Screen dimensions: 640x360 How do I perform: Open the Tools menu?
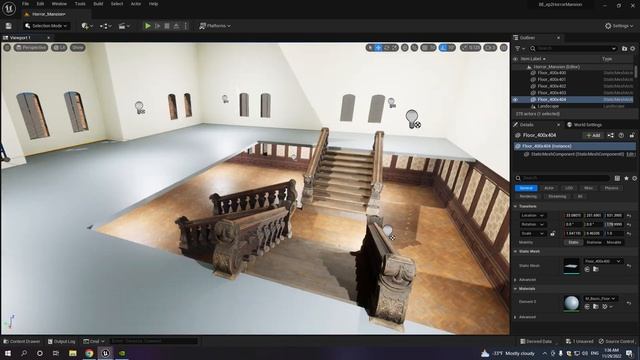click(x=80, y=4)
